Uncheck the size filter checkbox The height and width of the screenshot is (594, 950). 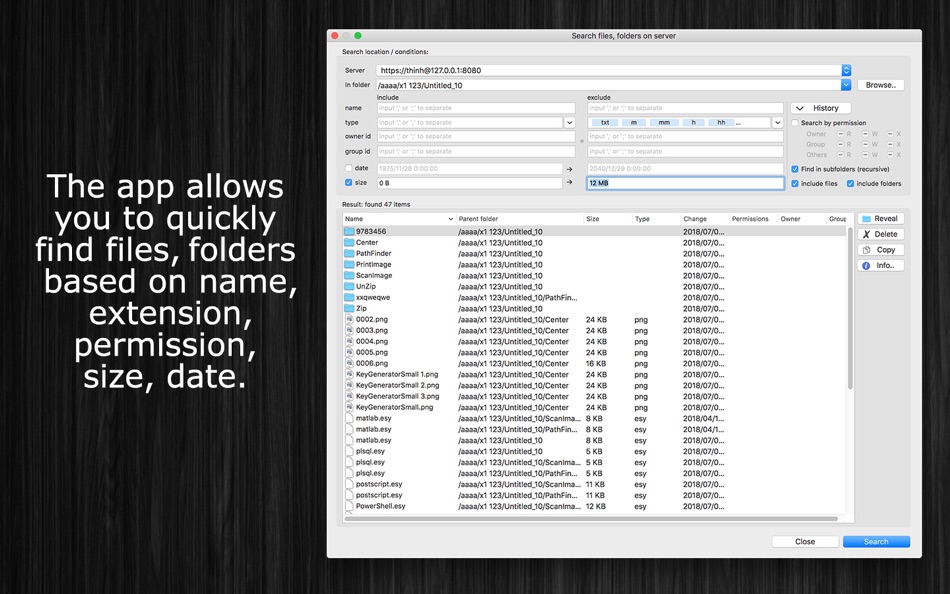click(x=348, y=182)
